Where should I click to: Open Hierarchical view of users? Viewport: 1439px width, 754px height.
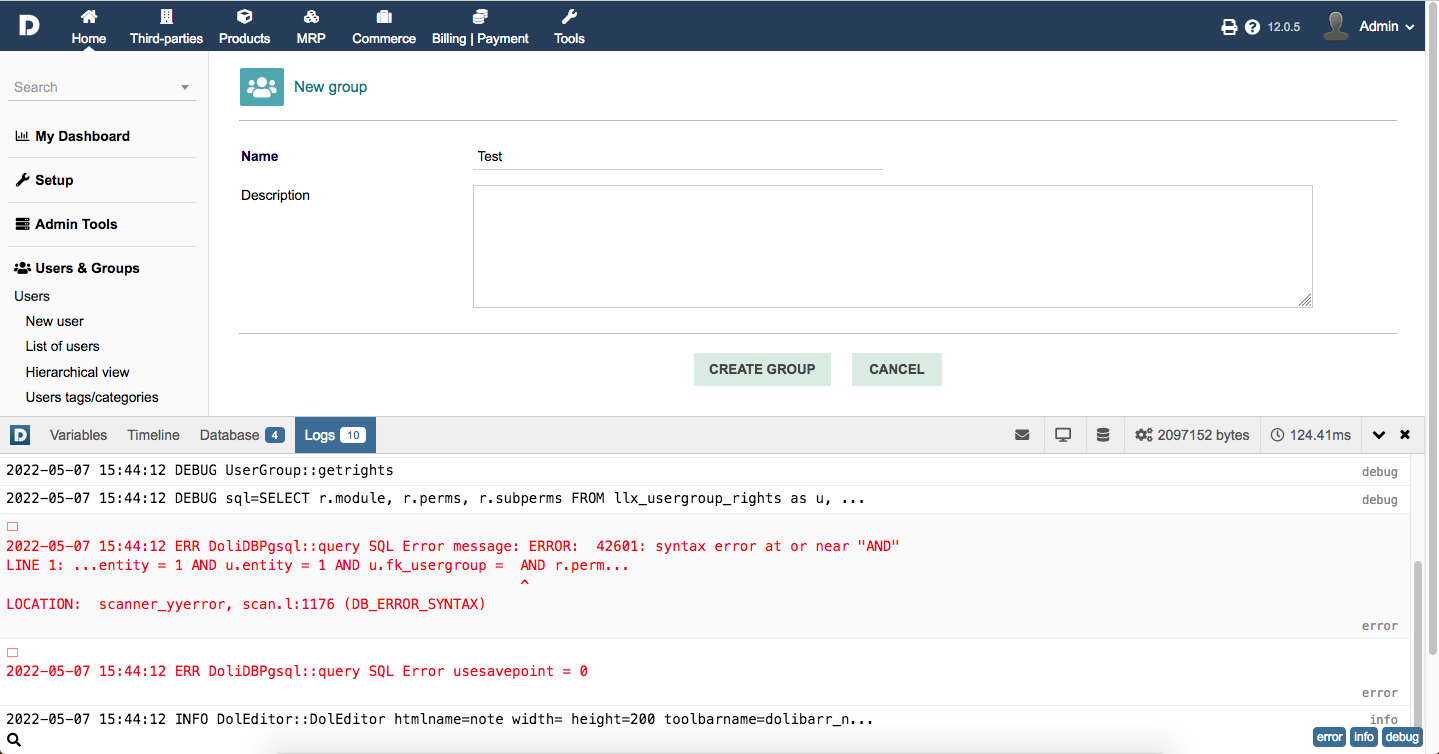point(78,372)
